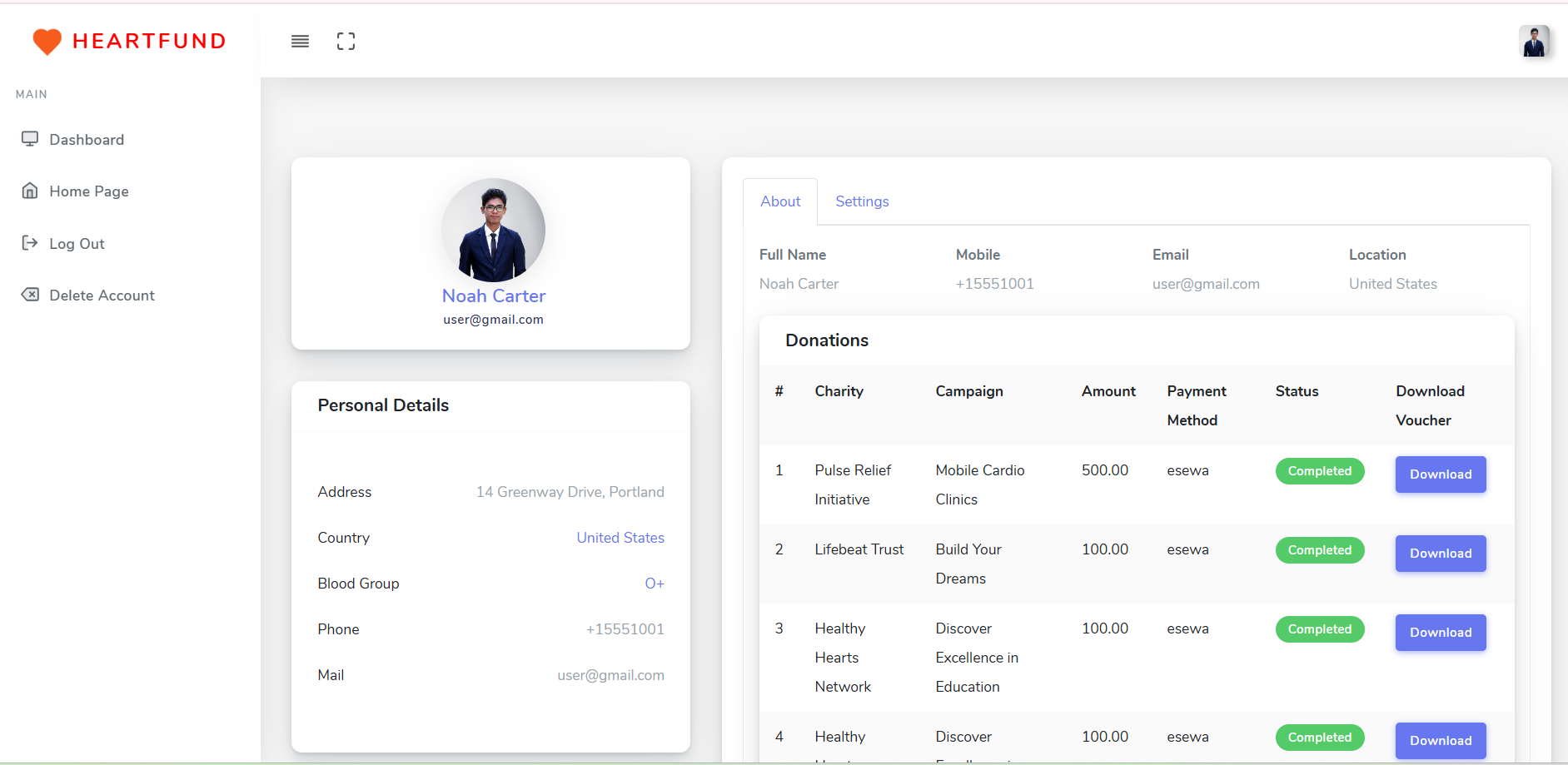
Task: Switch to the Settings tab
Action: 862,201
